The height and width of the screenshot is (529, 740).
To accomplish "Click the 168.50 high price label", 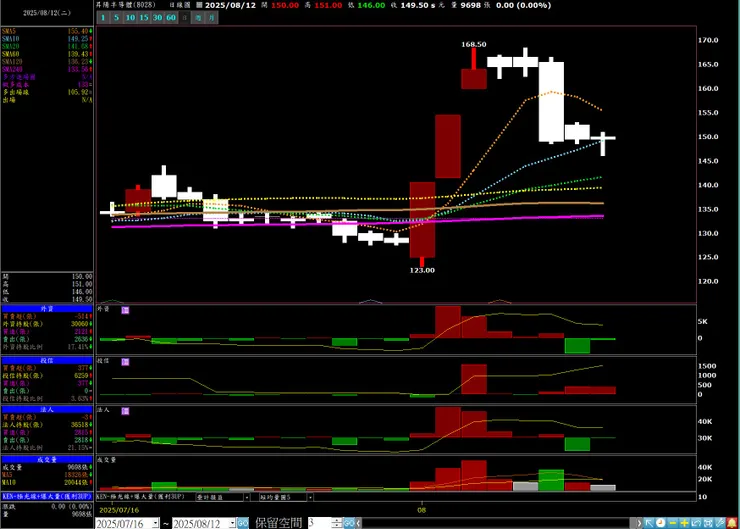I will point(473,44).
